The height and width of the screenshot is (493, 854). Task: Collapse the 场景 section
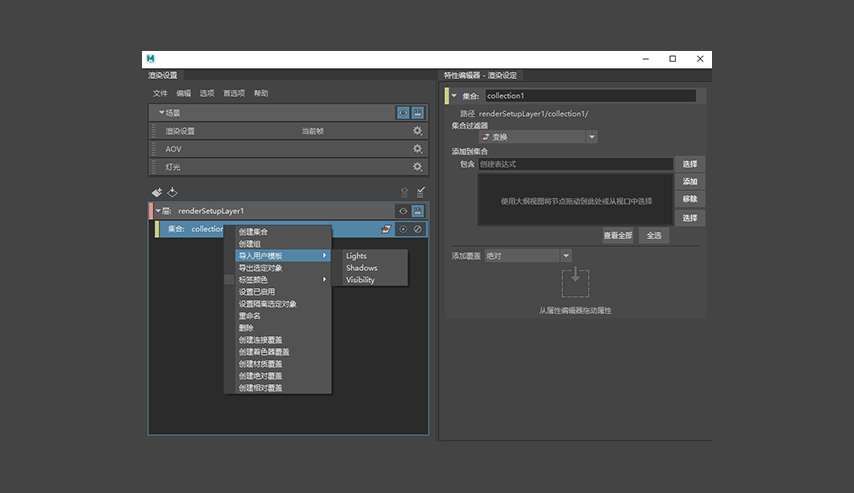coord(161,112)
